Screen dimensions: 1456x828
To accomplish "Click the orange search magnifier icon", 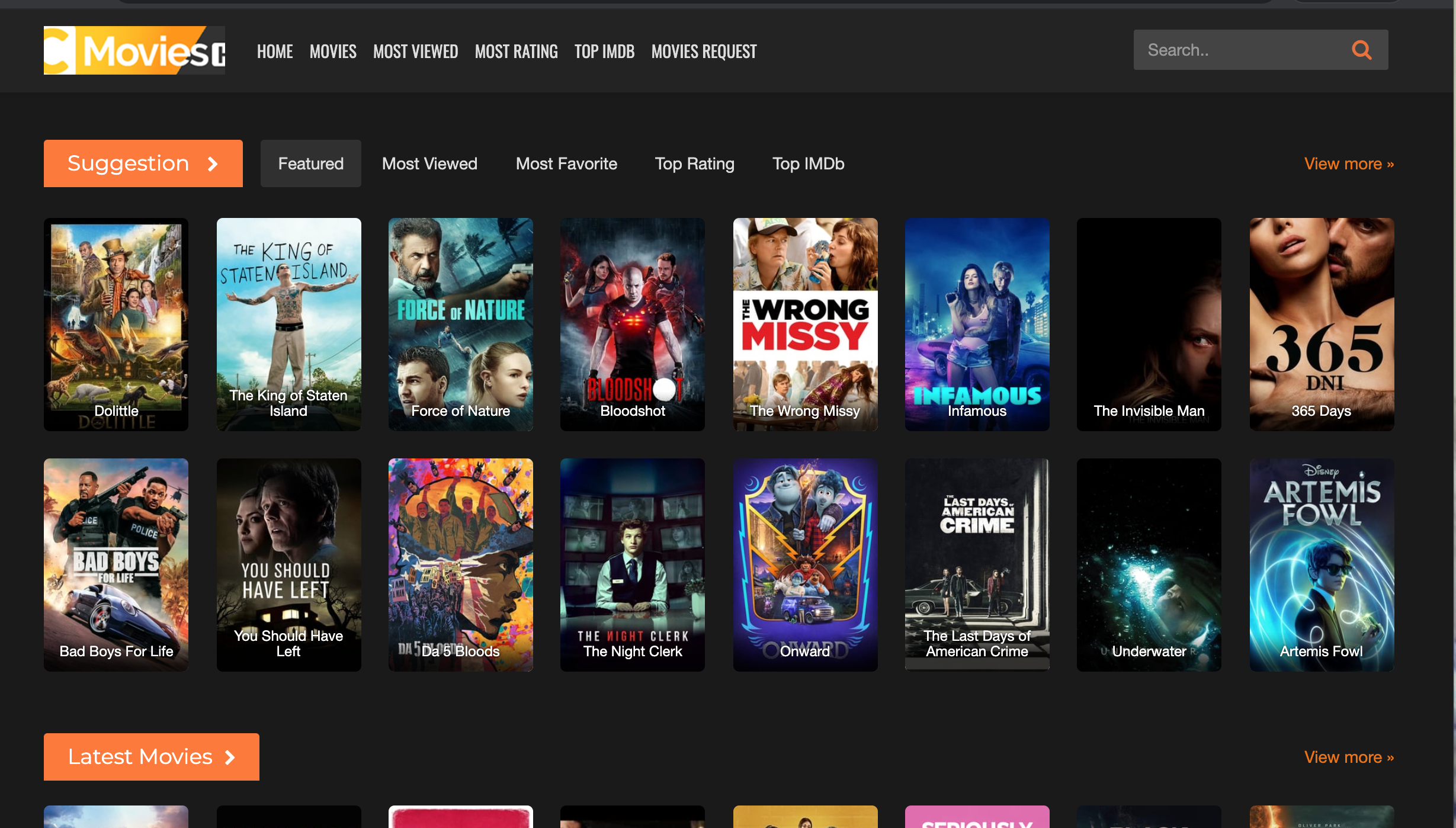I will (1362, 50).
